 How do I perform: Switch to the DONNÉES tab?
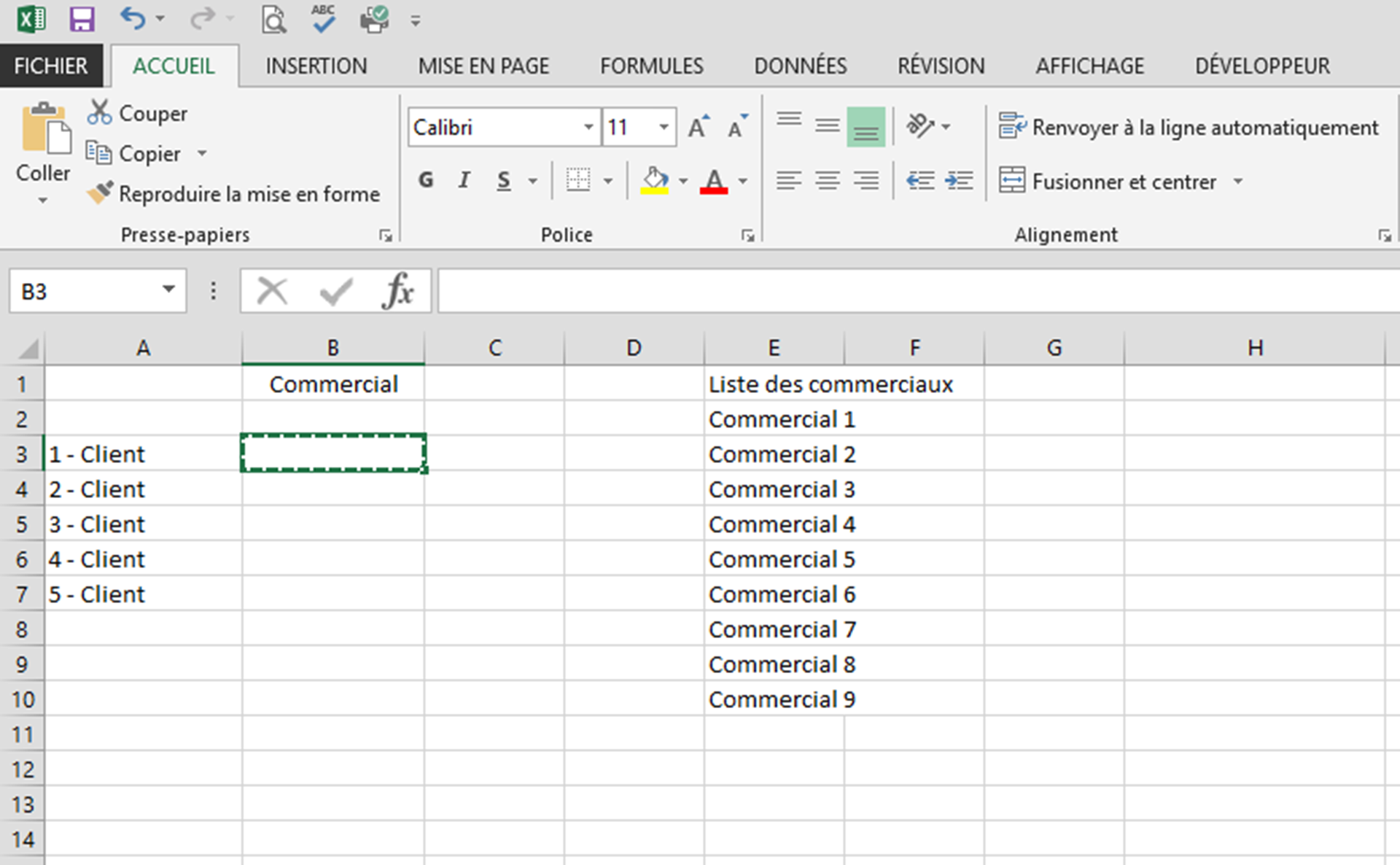(x=800, y=66)
